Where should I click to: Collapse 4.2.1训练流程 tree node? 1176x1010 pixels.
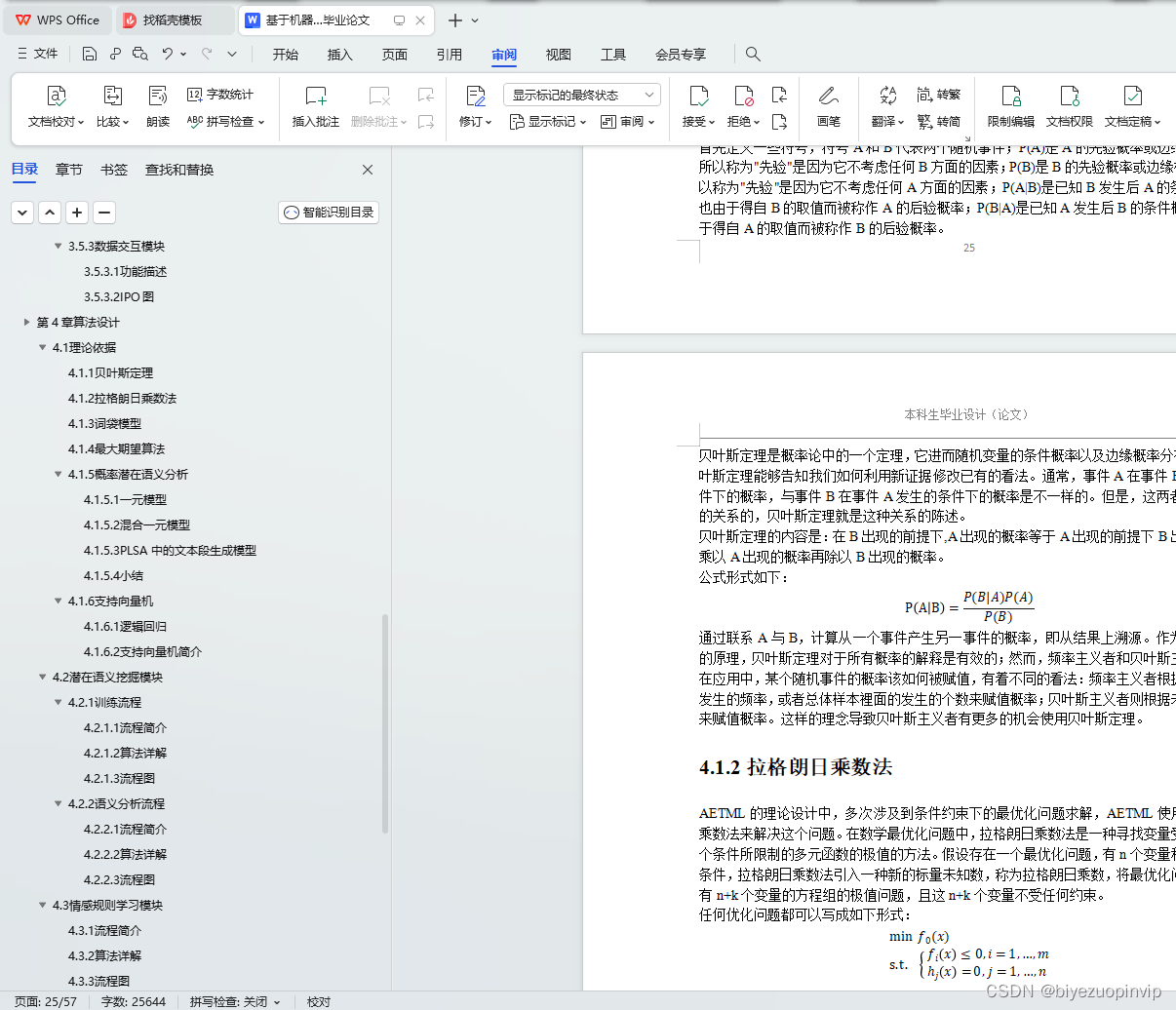tap(59, 702)
